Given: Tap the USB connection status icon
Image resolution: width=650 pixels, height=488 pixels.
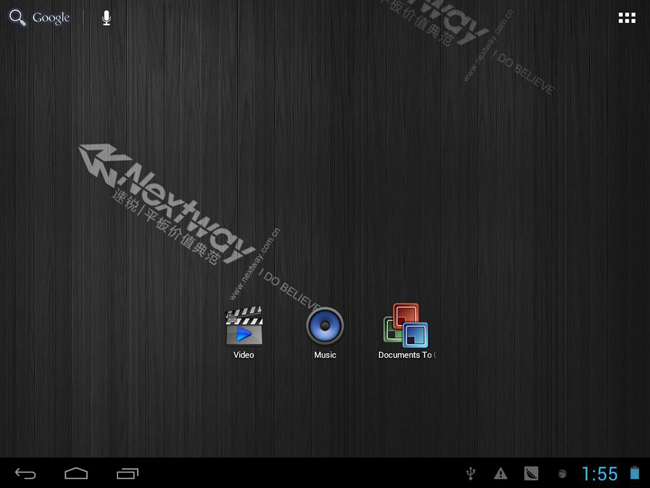Looking at the screenshot, I should click(x=471, y=473).
